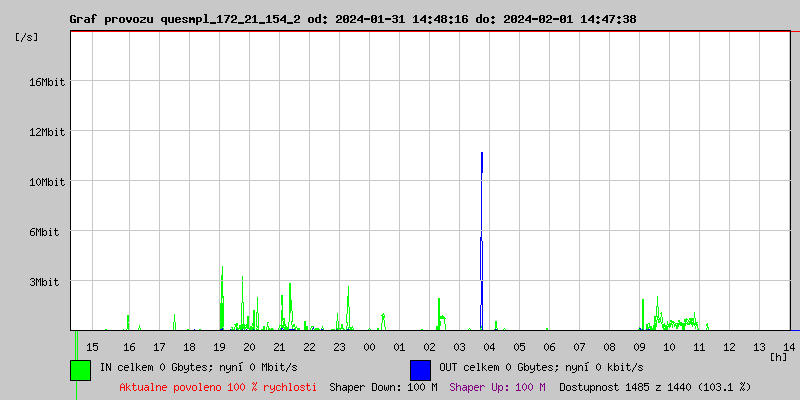Click the graph title text 'Graf provozu'
Image resolution: width=800 pixels, height=400 pixels.
112,19
